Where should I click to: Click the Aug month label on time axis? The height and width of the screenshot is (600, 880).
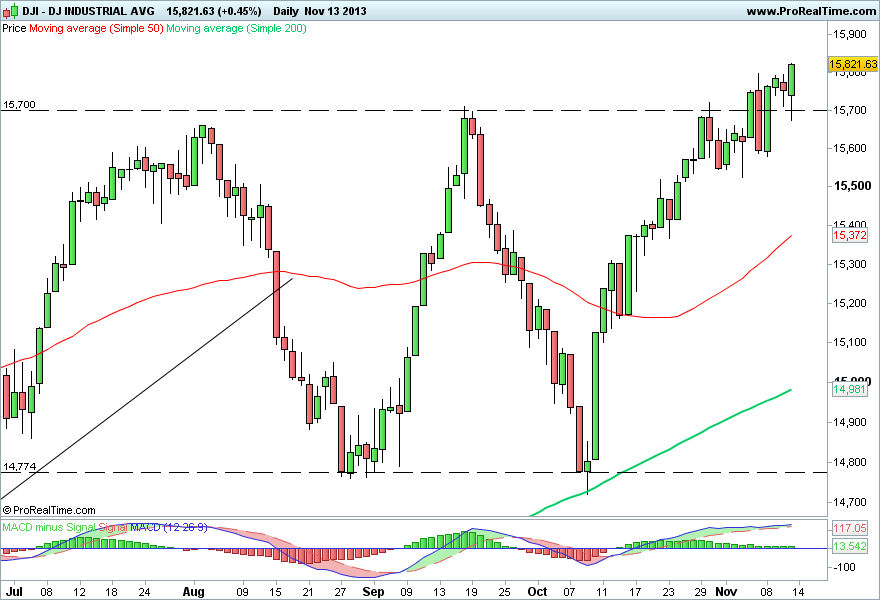click(x=194, y=592)
